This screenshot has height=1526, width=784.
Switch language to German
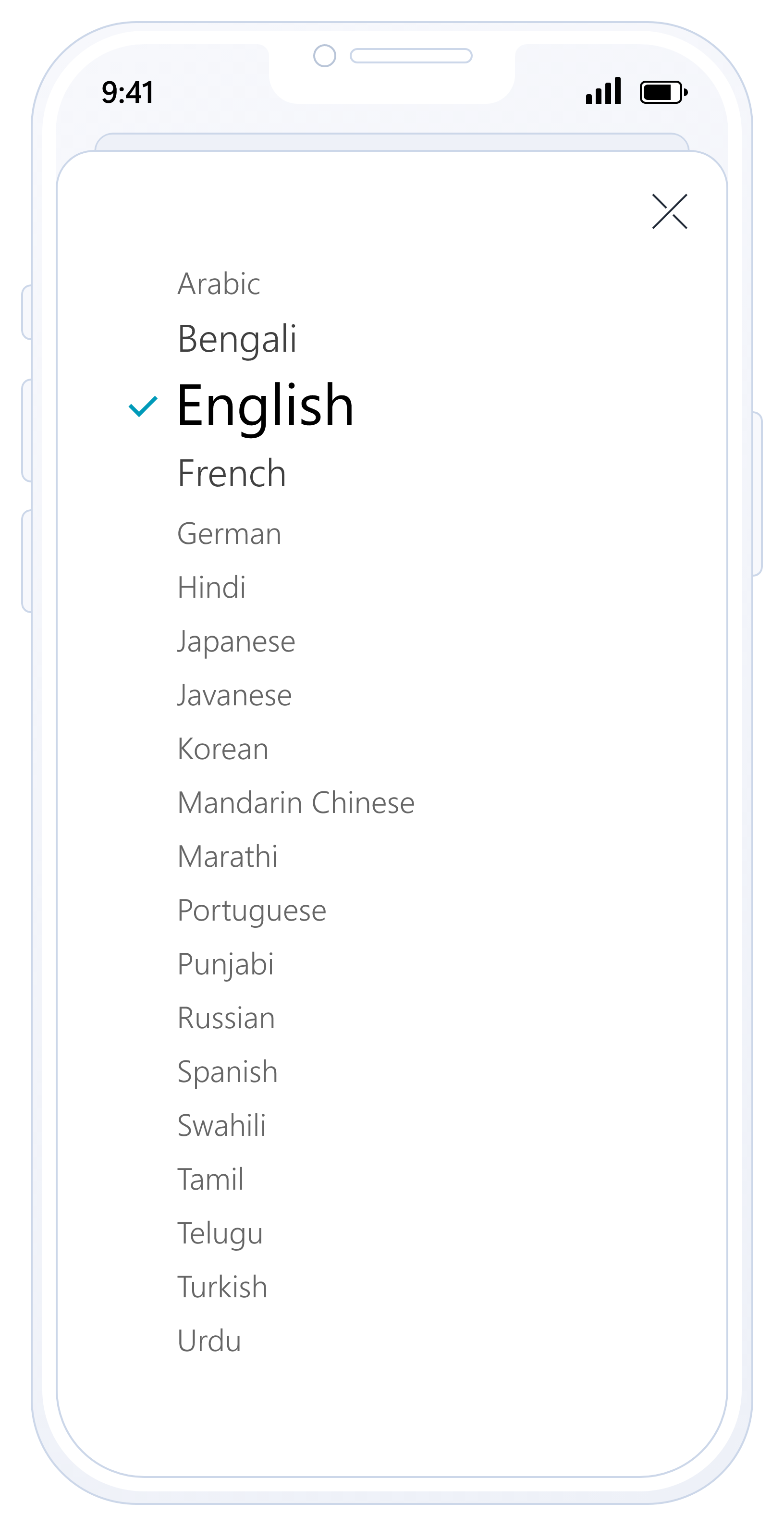(x=229, y=534)
